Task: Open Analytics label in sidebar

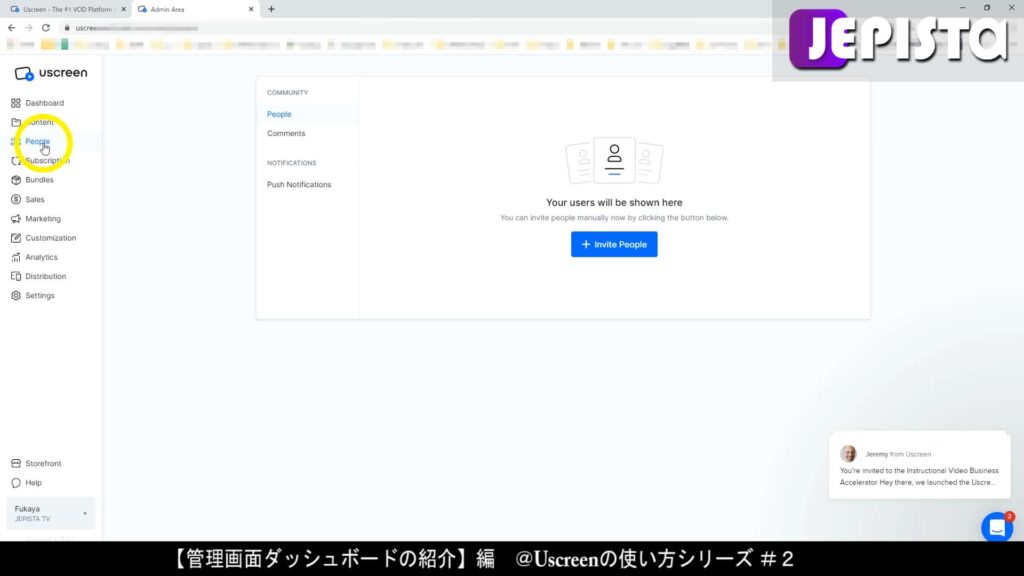Action: [x=41, y=257]
